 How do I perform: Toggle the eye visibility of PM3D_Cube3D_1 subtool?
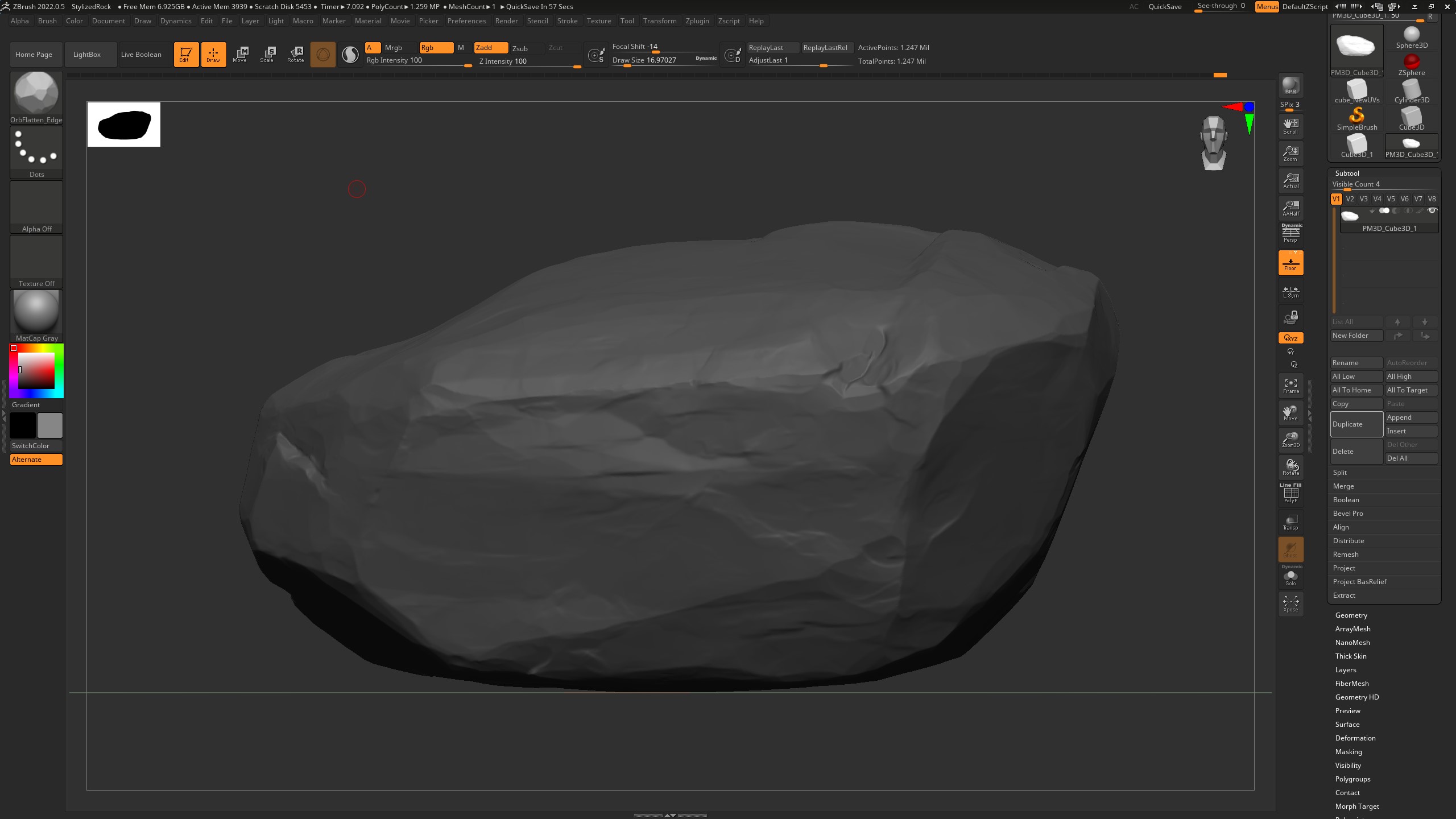1432,210
